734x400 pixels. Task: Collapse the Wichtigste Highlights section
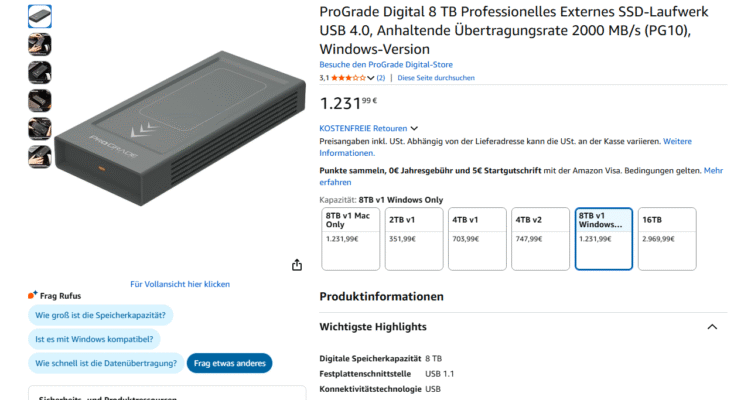(x=711, y=327)
